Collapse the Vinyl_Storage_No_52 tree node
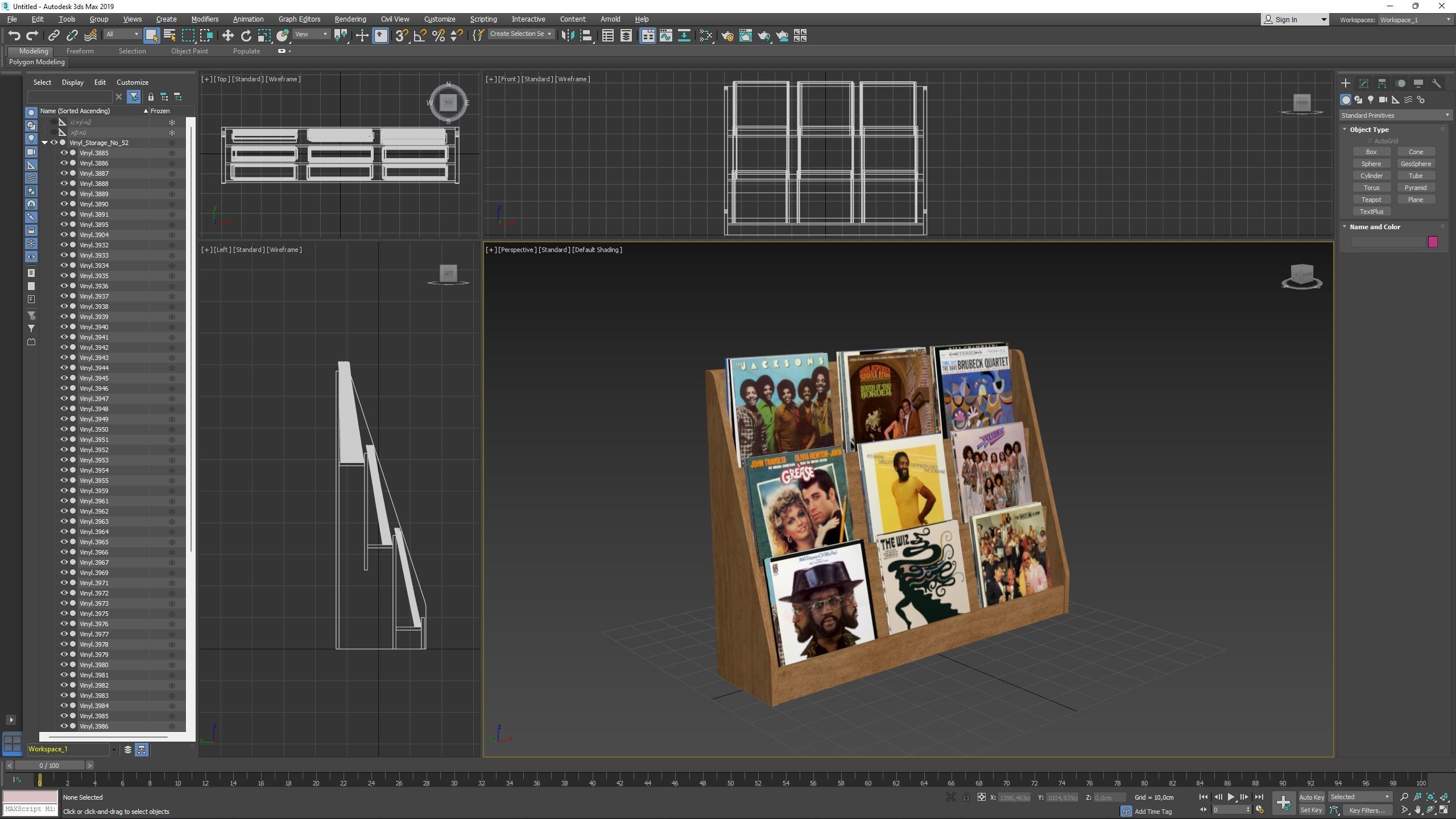Image resolution: width=1456 pixels, height=819 pixels. [45, 143]
